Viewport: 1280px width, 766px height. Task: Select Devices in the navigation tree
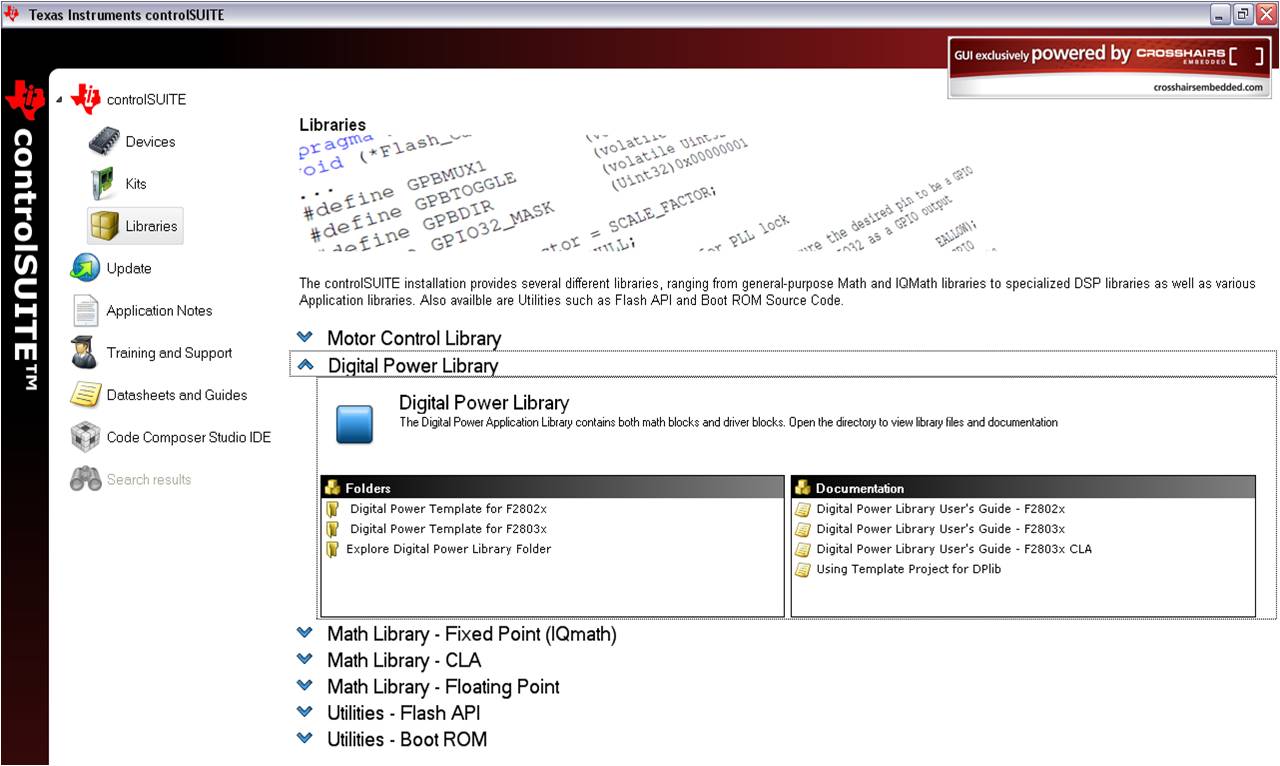click(150, 142)
